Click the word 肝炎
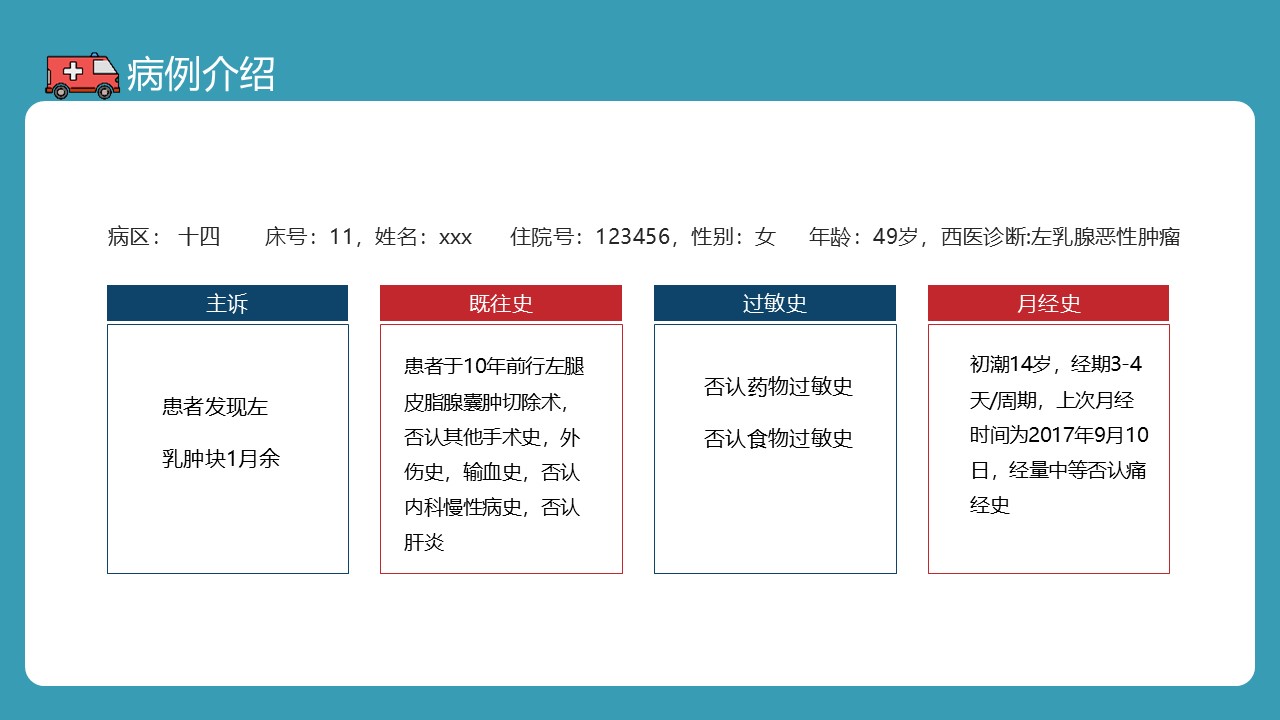Viewport: 1280px width, 720px height. (x=424, y=542)
